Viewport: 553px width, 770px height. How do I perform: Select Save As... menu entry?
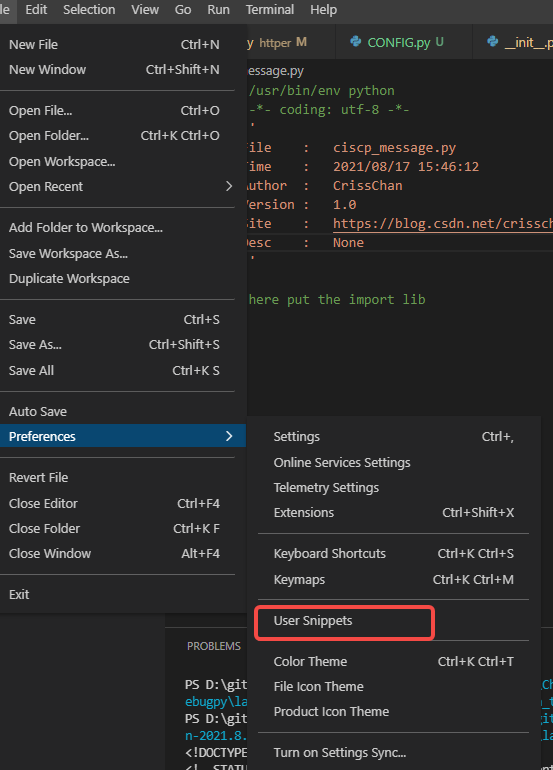tap(117, 345)
